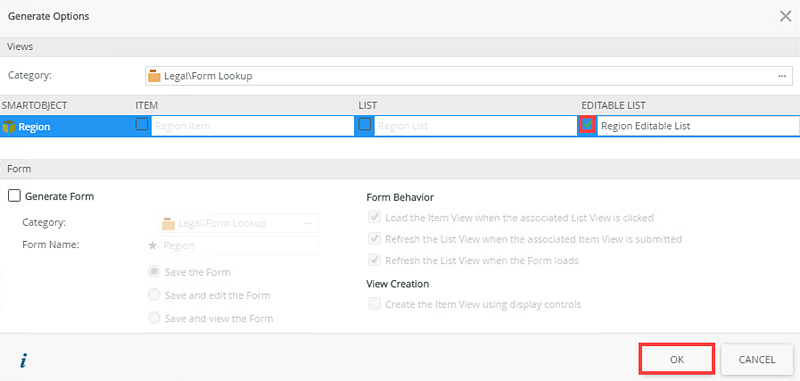Click the blue info icon
Screen dimensions: 800x381
(23, 361)
